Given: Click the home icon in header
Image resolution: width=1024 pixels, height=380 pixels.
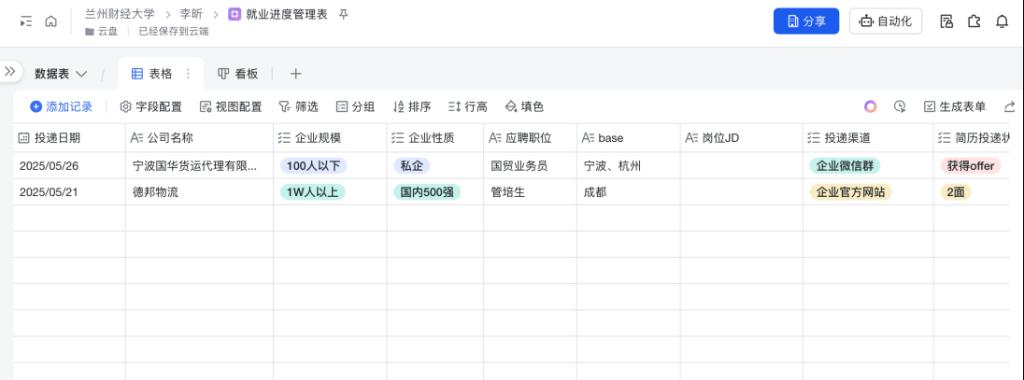Looking at the screenshot, I should point(51,22).
